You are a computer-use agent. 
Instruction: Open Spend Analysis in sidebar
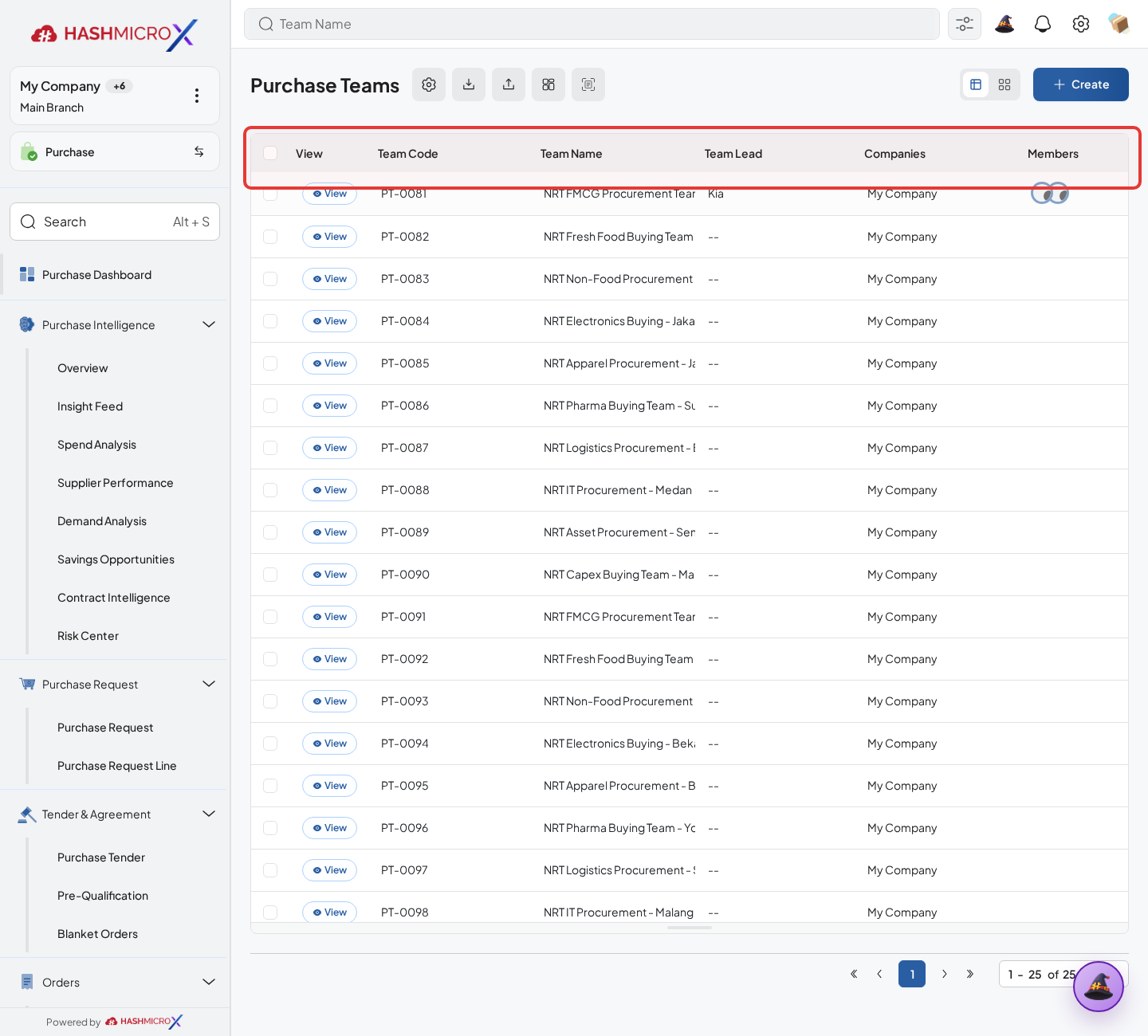[x=96, y=445]
